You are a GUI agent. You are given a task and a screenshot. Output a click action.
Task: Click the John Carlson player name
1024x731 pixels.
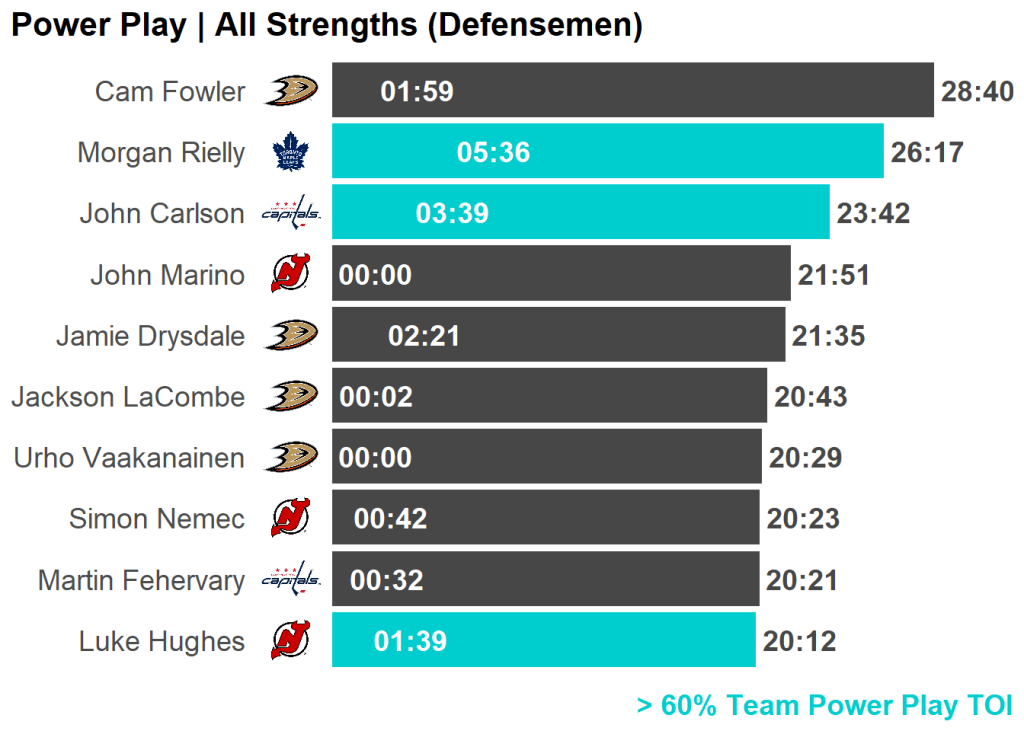162,214
